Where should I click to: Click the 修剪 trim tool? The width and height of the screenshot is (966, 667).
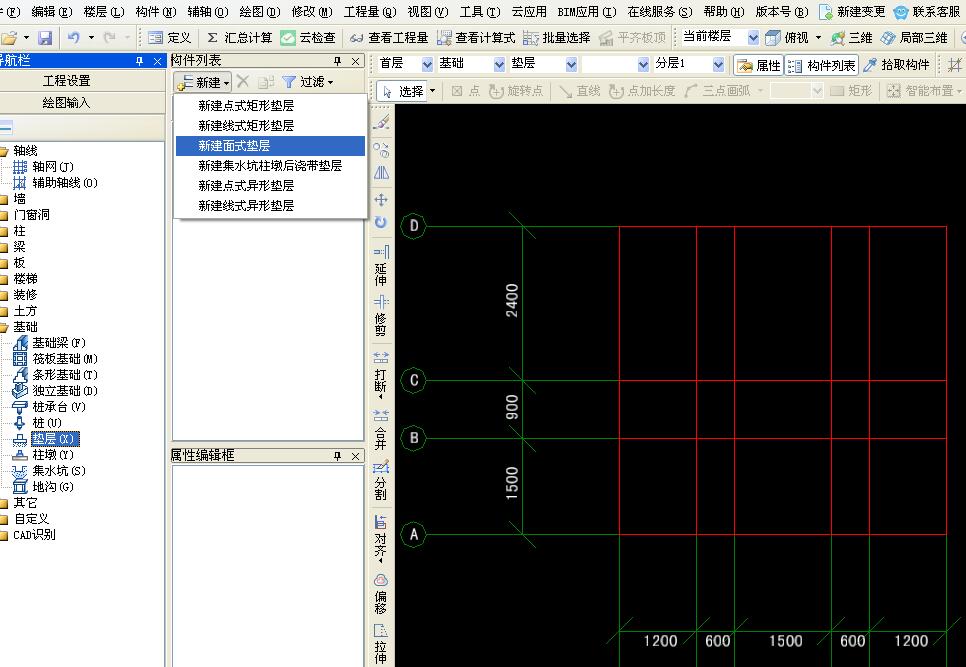coord(381,315)
